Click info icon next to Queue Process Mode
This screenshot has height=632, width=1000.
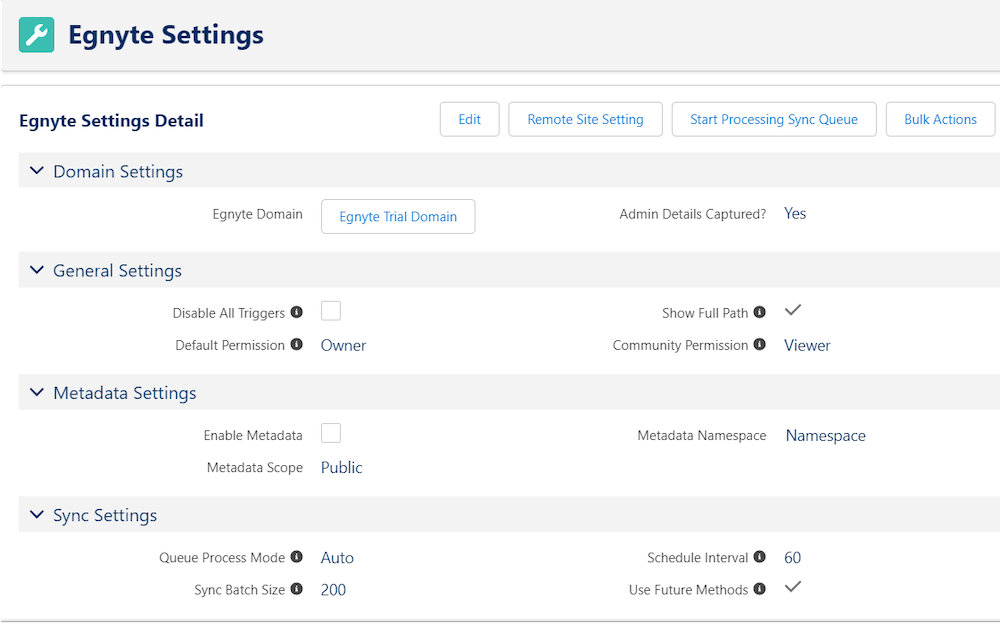297,557
